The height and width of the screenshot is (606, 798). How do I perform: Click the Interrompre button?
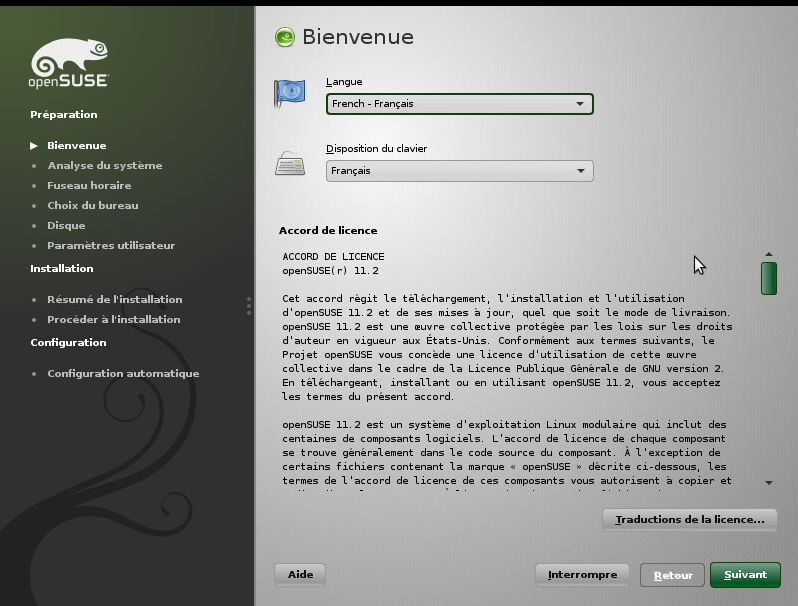(x=582, y=575)
